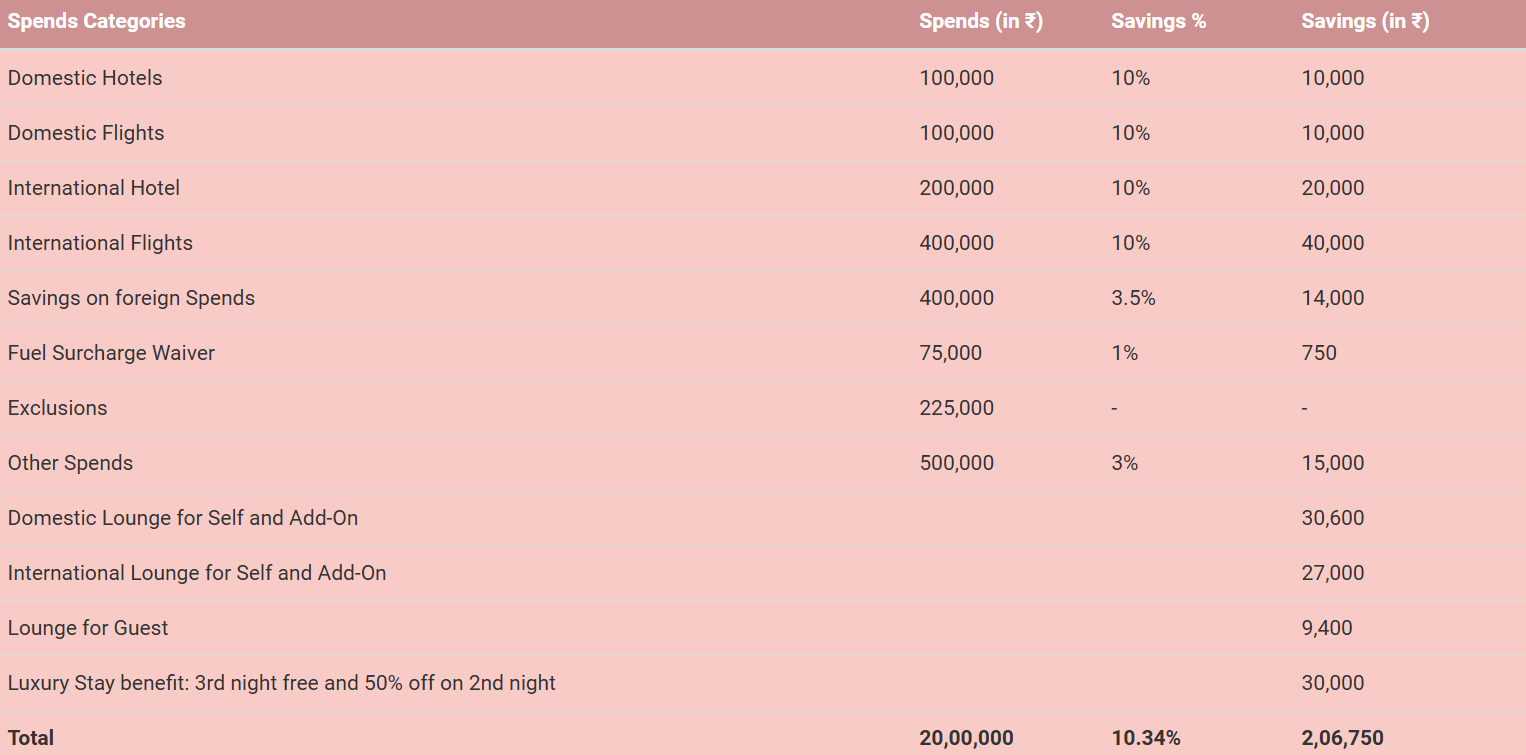Click the Lounge for Guest row
This screenshot has width=1526, height=755.
click(763, 628)
